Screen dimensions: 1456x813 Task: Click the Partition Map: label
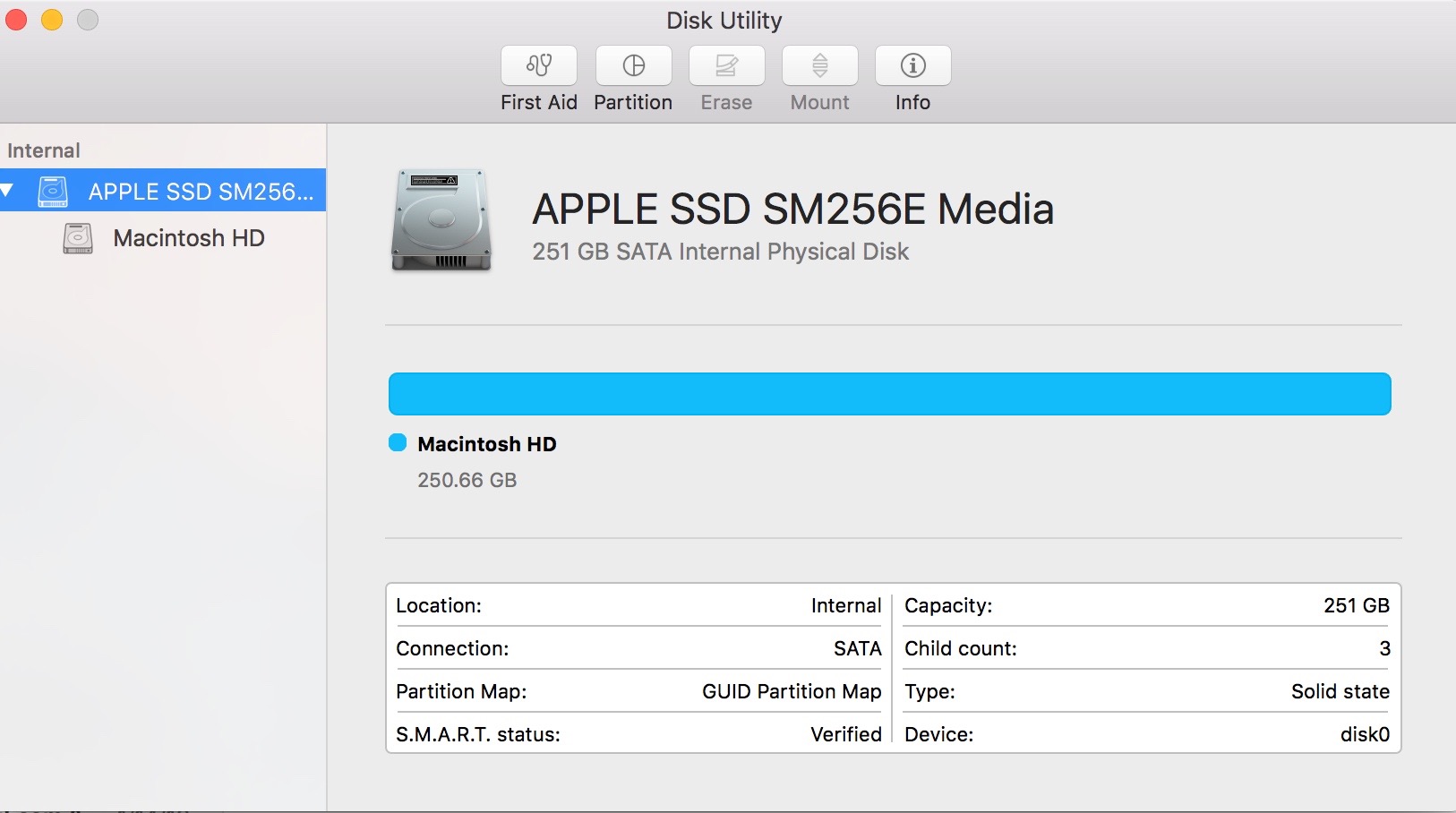tap(461, 692)
